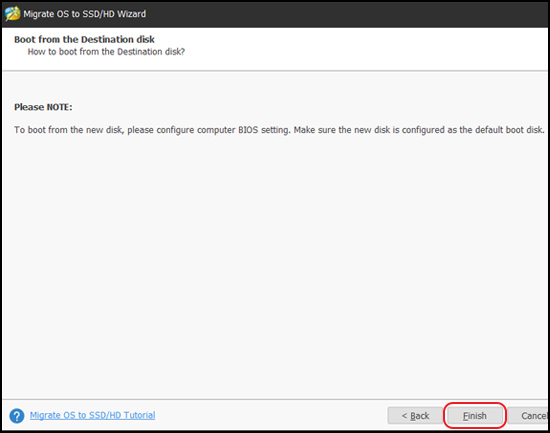Click the blue help question mark icon
Viewport: 550px width, 433px height.
coord(16,416)
